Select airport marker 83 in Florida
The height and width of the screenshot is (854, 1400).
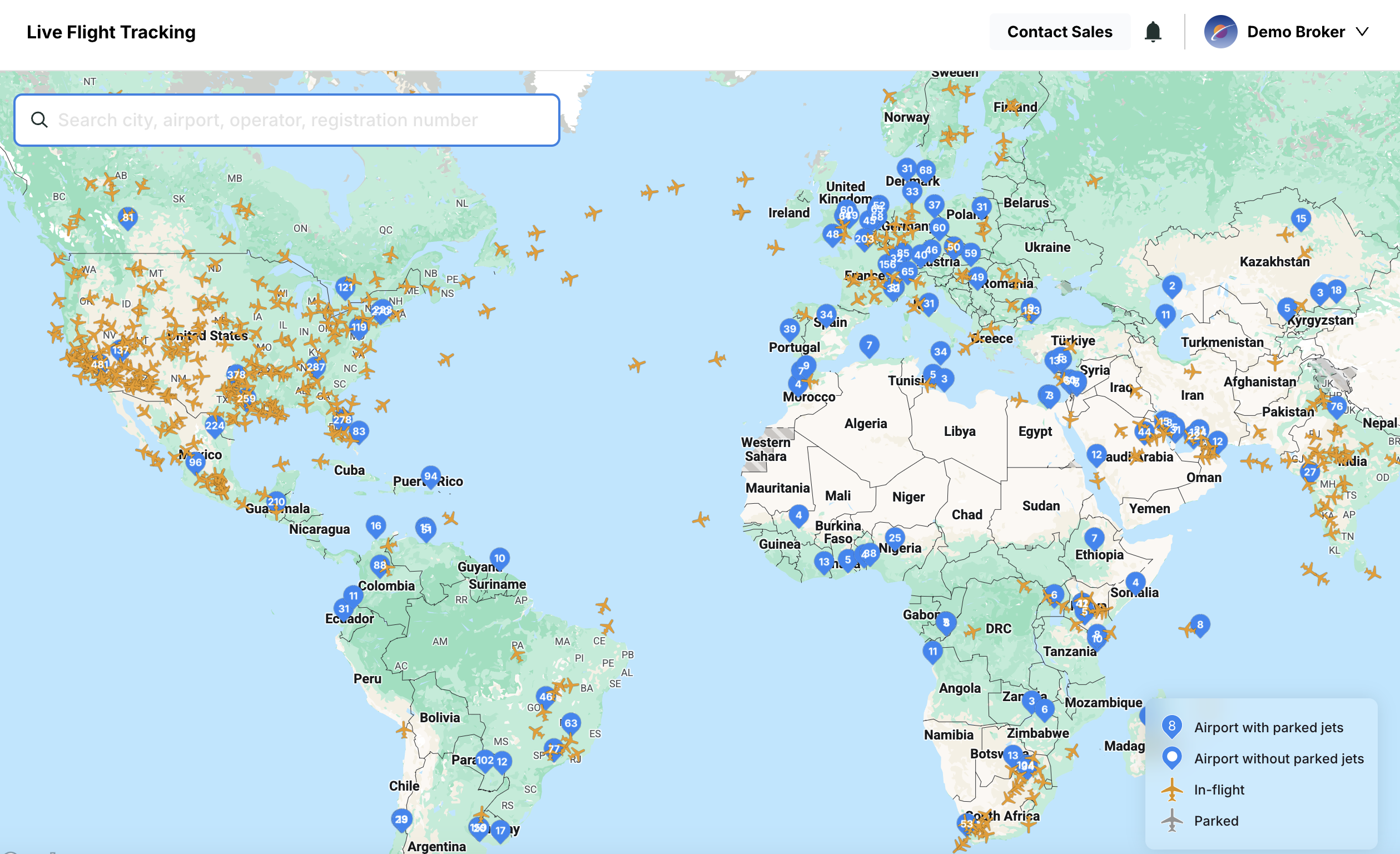click(x=359, y=433)
